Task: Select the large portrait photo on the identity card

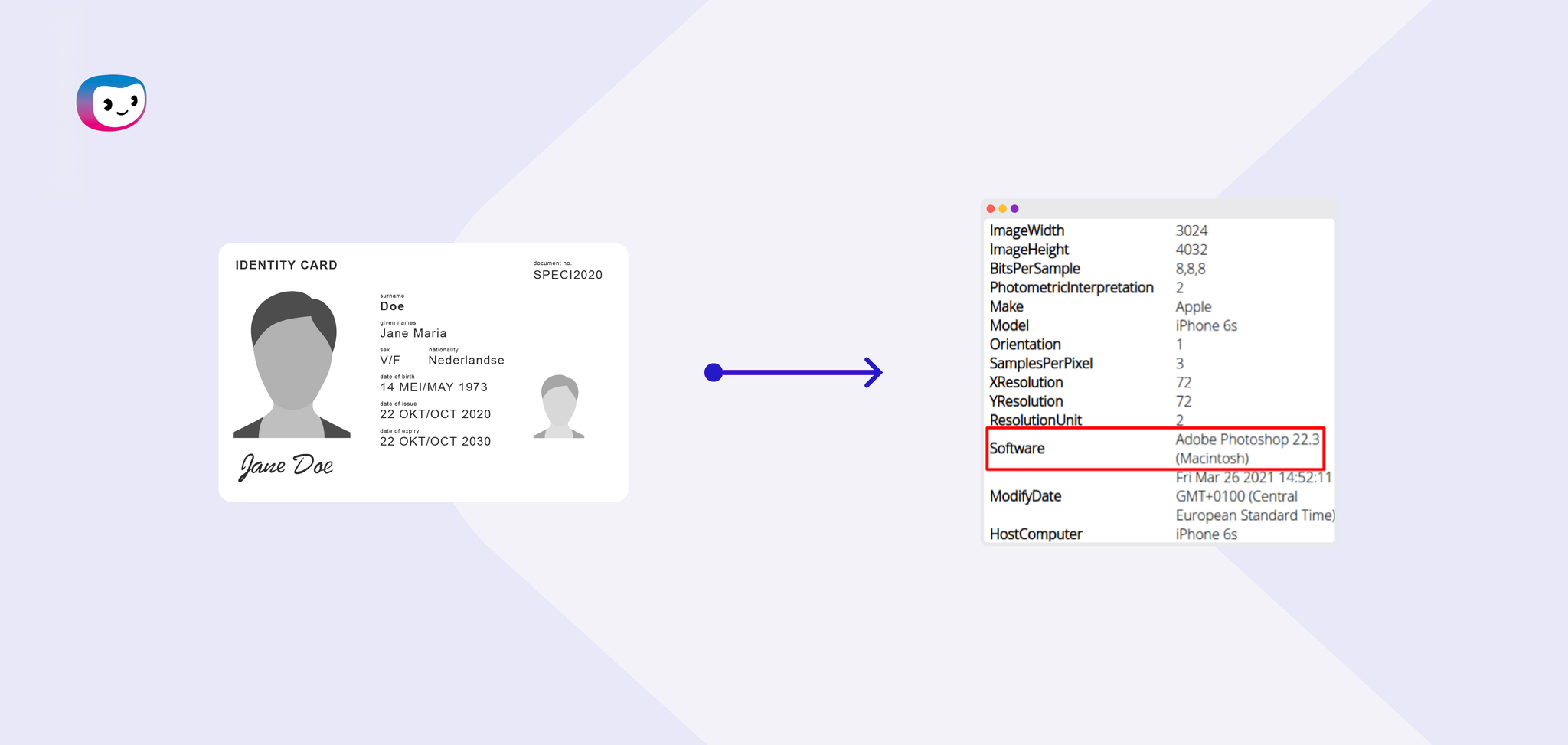Action: [292, 364]
